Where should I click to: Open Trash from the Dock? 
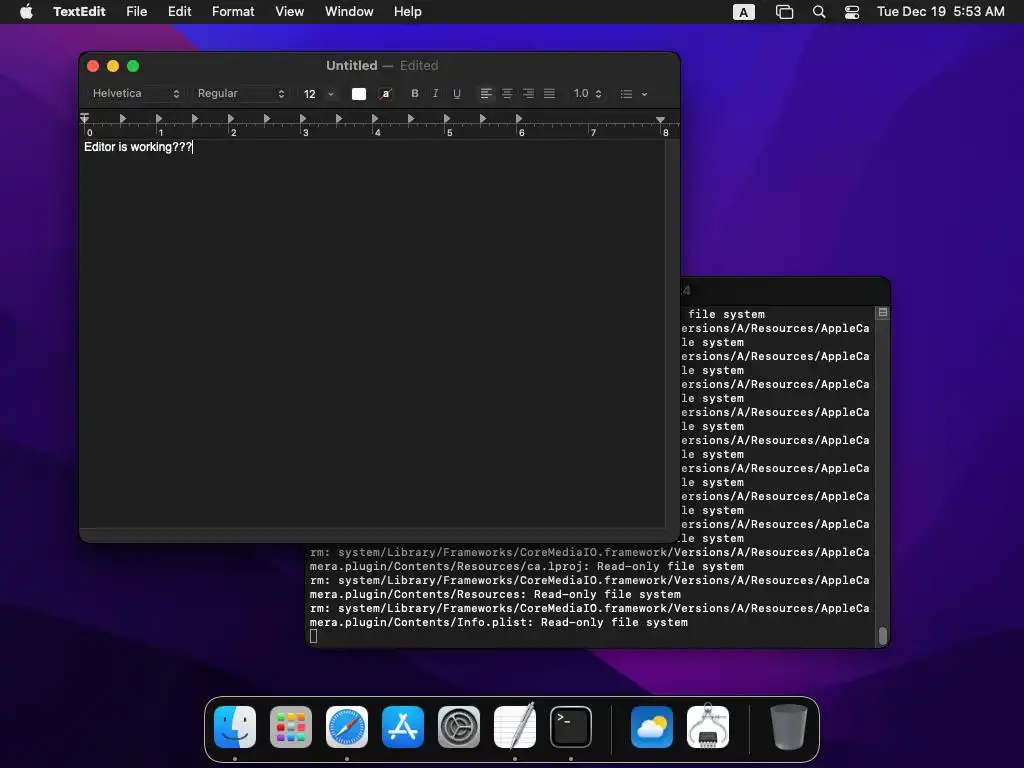pos(788,727)
